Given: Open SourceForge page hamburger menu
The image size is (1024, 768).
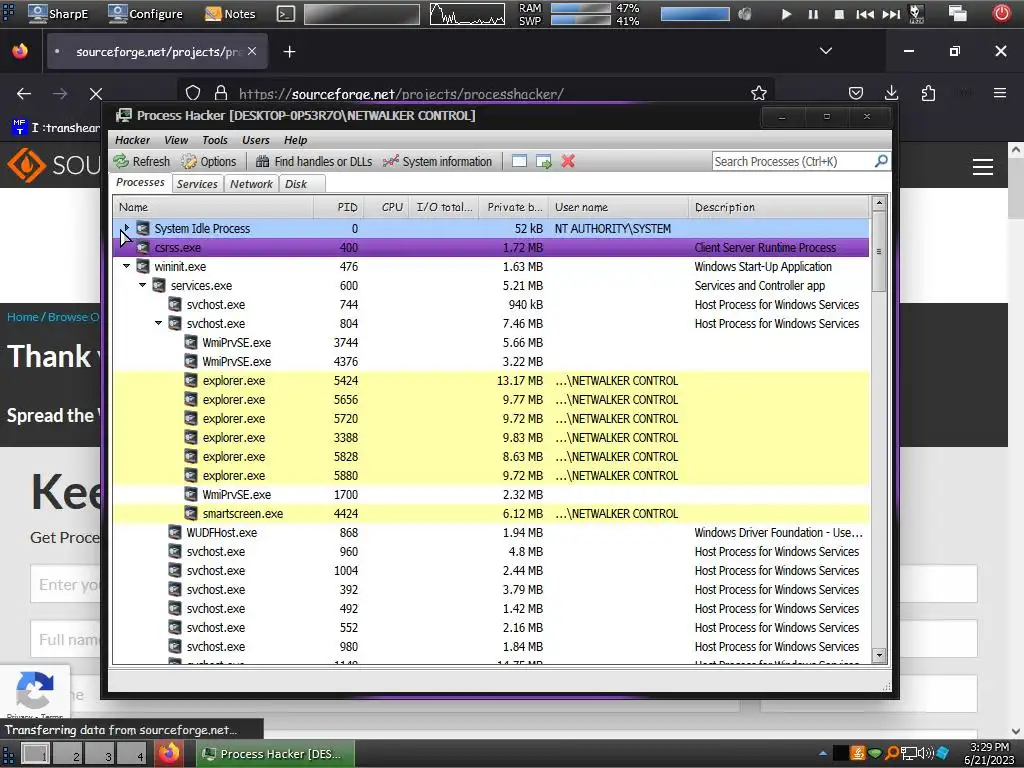Looking at the screenshot, I should (x=982, y=167).
